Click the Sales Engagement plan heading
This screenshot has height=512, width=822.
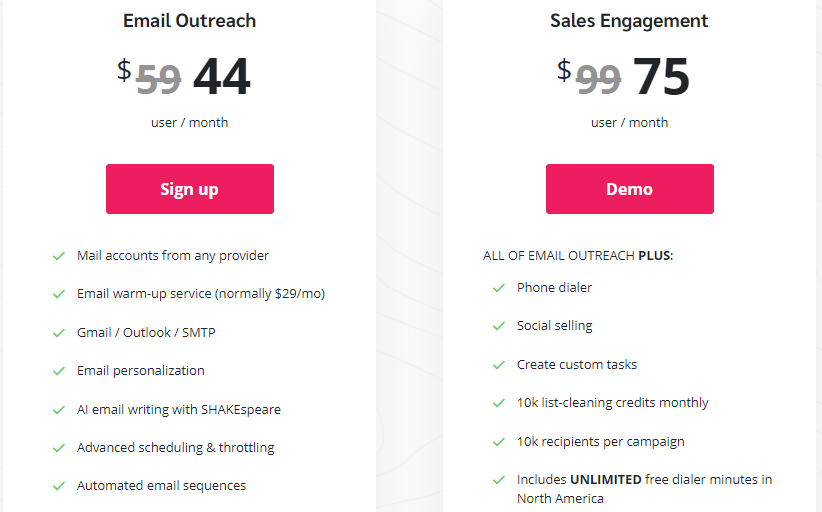tap(629, 21)
